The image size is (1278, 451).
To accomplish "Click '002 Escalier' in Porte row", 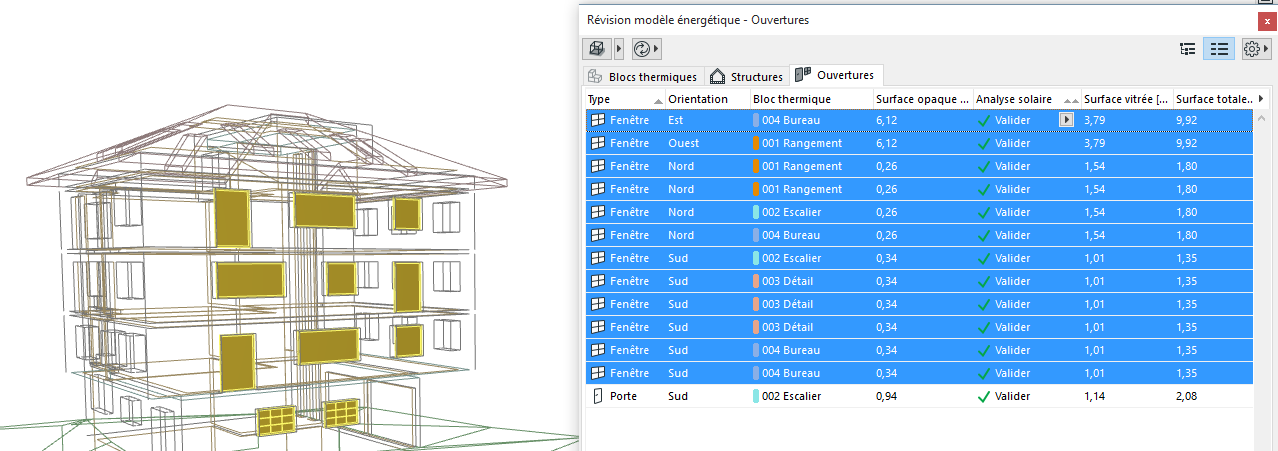I will [792, 396].
